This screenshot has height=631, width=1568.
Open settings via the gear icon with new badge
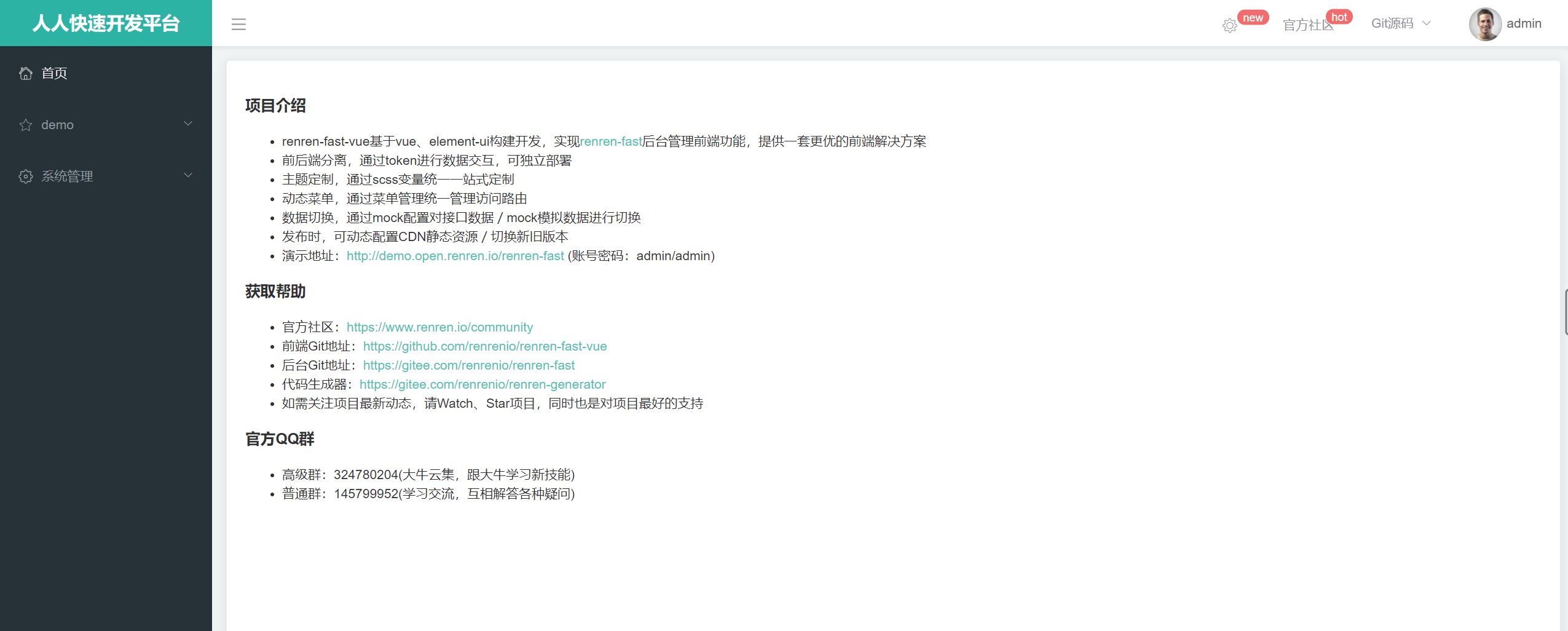(x=1230, y=25)
